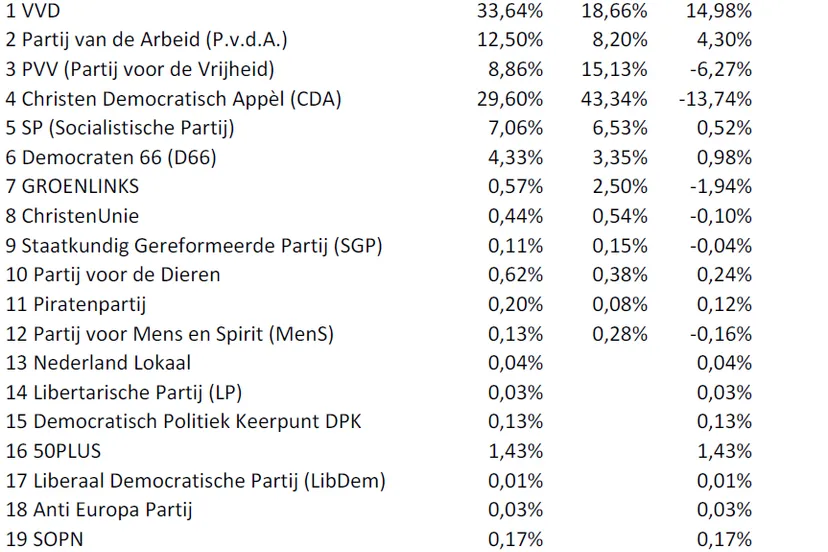828x552 pixels.
Task: Click the 15,13% value in the PVV row
Action: click(x=614, y=69)
